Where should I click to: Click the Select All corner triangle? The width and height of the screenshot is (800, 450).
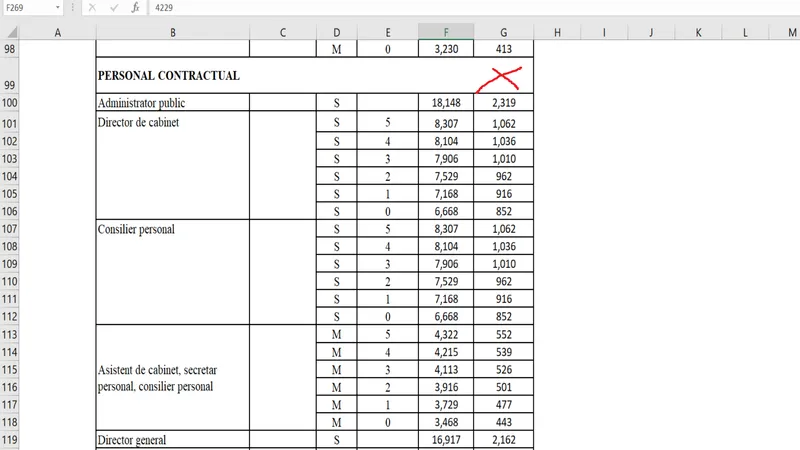(11, 32)
